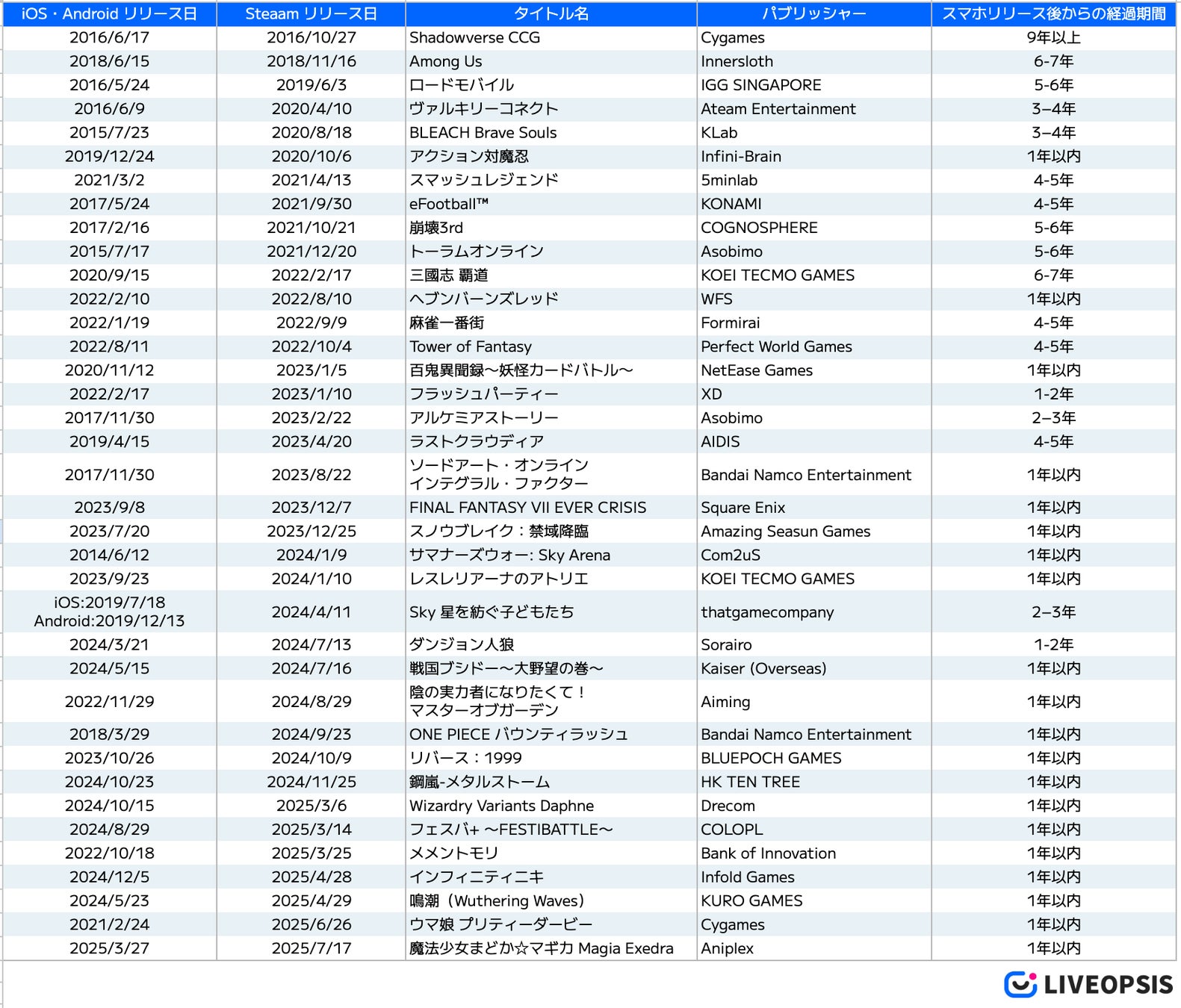Viewport: 1181px width, 1008px height.
Task: Select the "iOS:2019/7/18 Android:2019/12/13" date cell
Action: (x=110, y=612)
